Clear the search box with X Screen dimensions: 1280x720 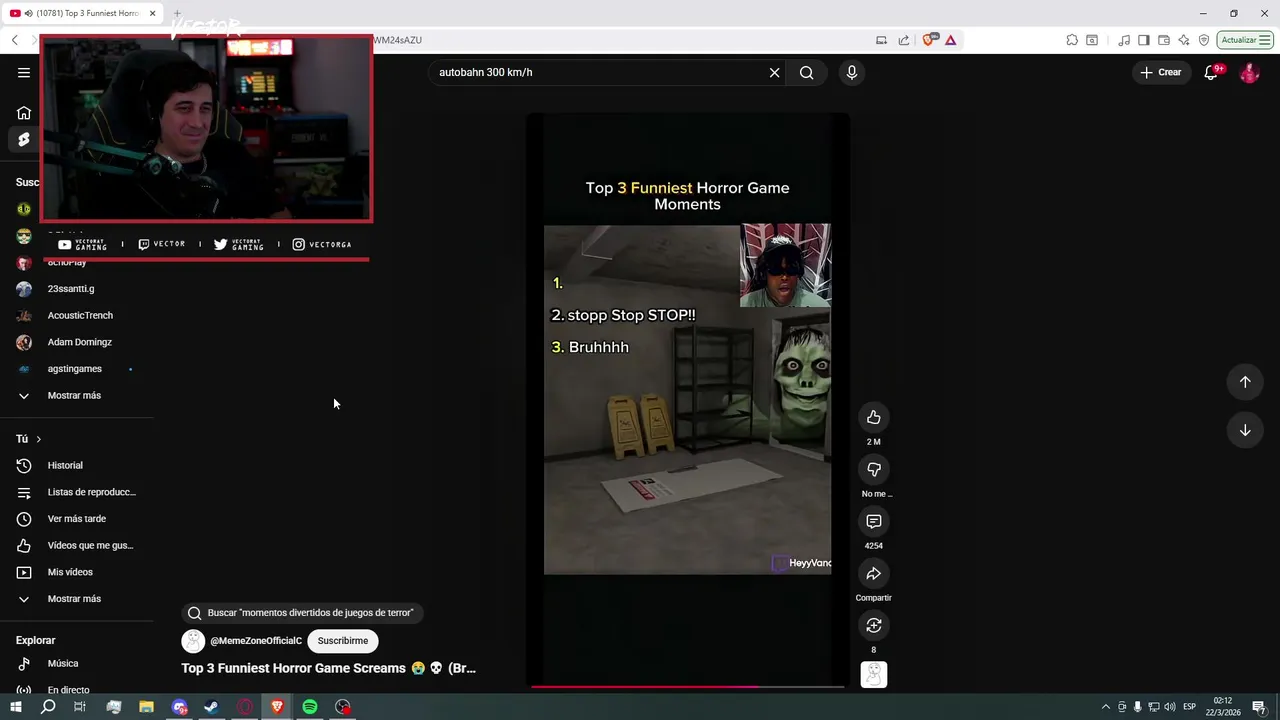[774, 72]
